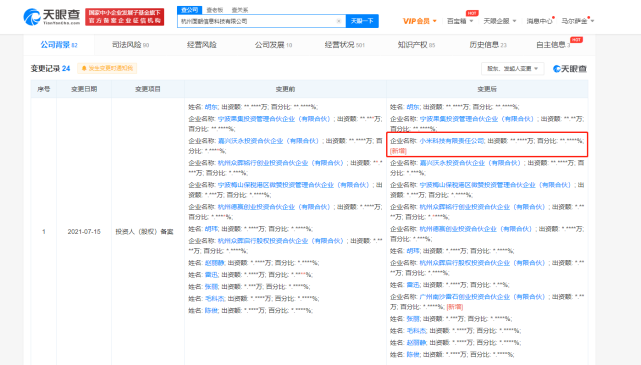The height and width of the screenshot is (365, 641).
Task: Click the 变更项目 column header
Action: 148,89
